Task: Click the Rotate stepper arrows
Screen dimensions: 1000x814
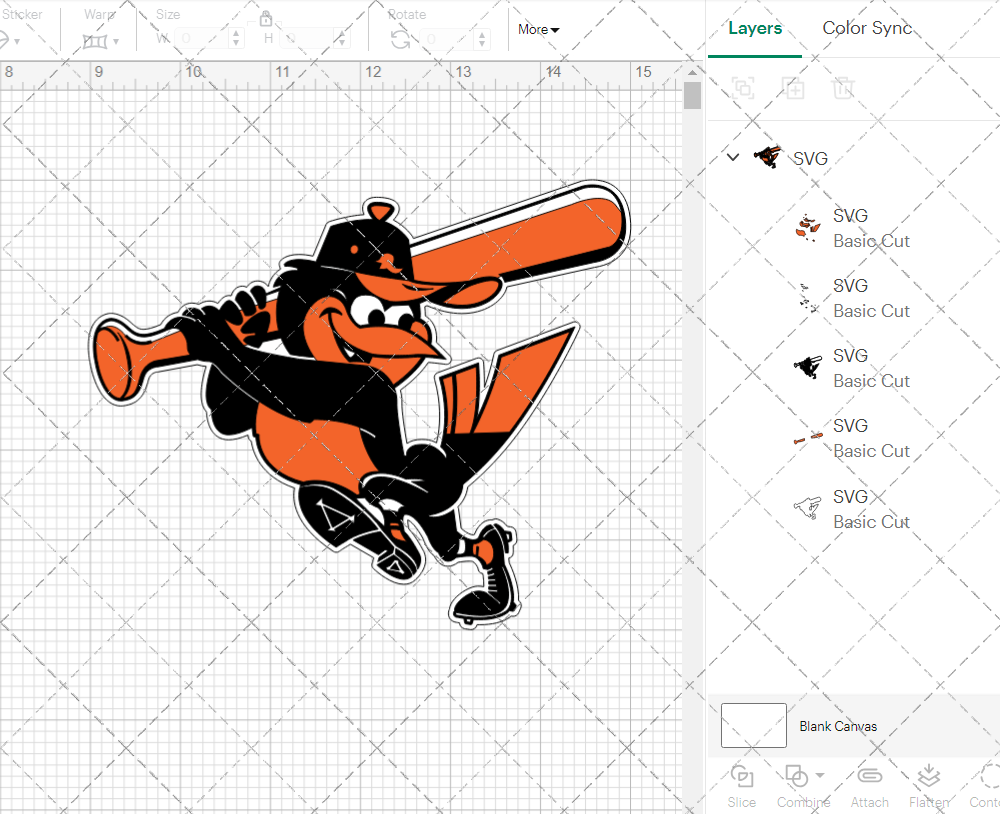Action: pos(482,39)
